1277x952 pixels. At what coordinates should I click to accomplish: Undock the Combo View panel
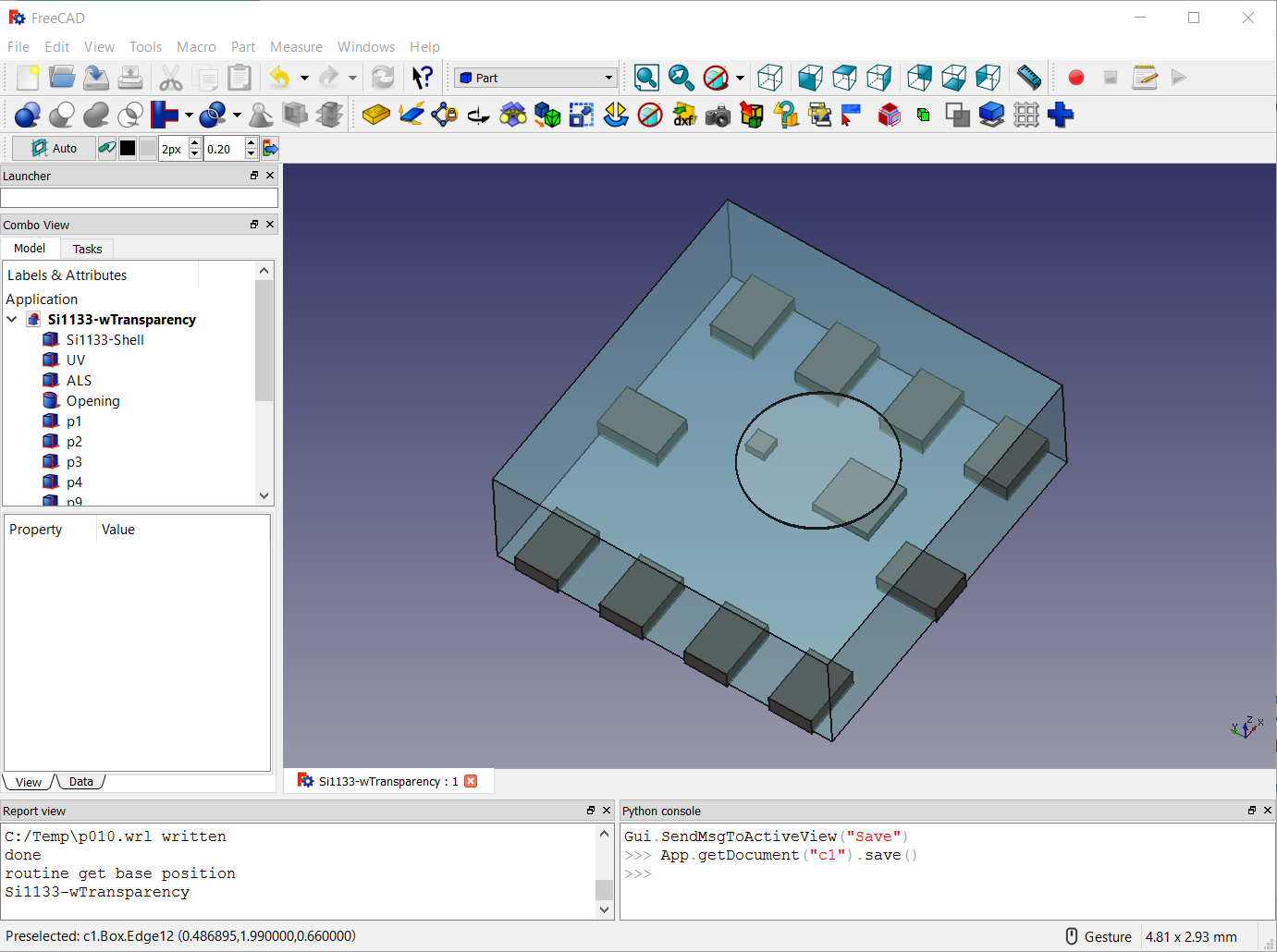point(254,224)
